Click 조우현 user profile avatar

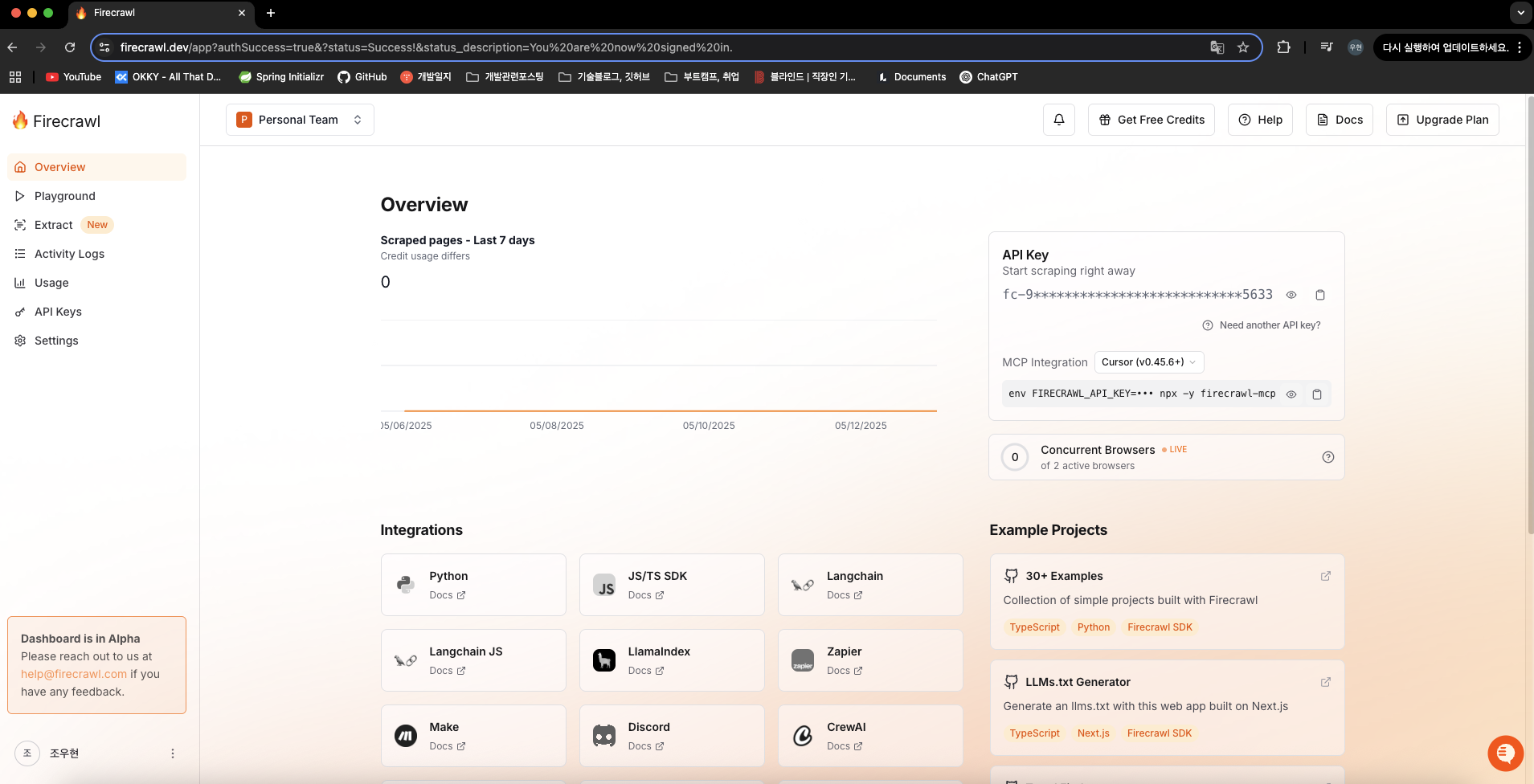pyautogui.click(x=27, y=753)
